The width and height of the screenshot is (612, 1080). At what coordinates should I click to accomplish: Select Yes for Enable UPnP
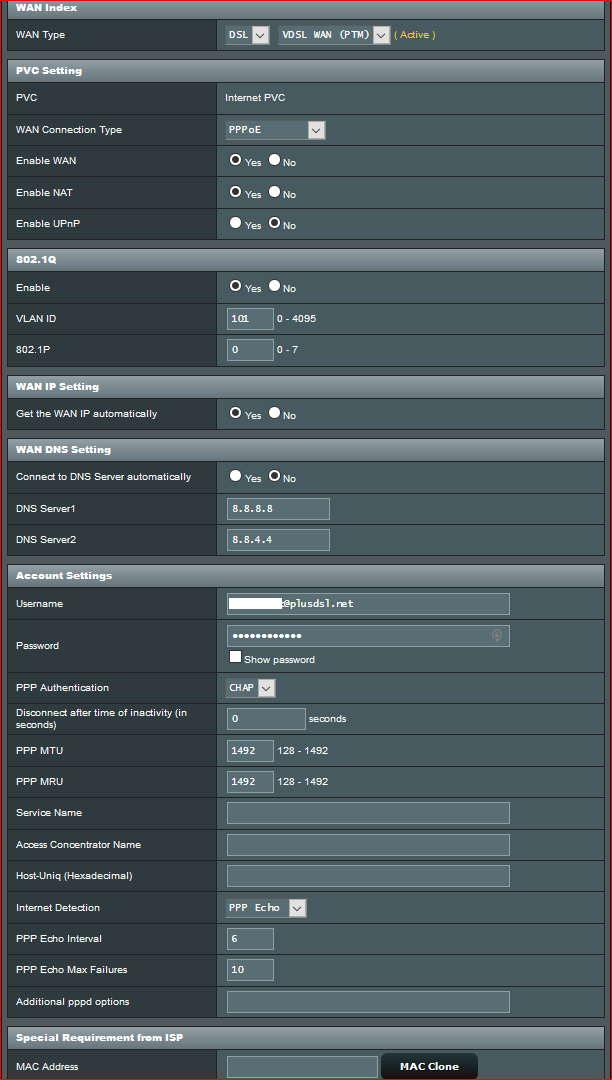coord(236,223)
